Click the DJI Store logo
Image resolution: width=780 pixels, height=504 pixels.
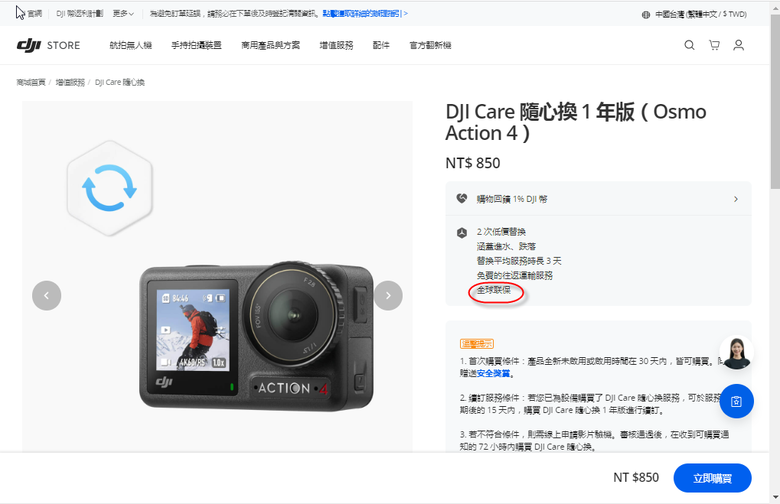coord(48,45)
